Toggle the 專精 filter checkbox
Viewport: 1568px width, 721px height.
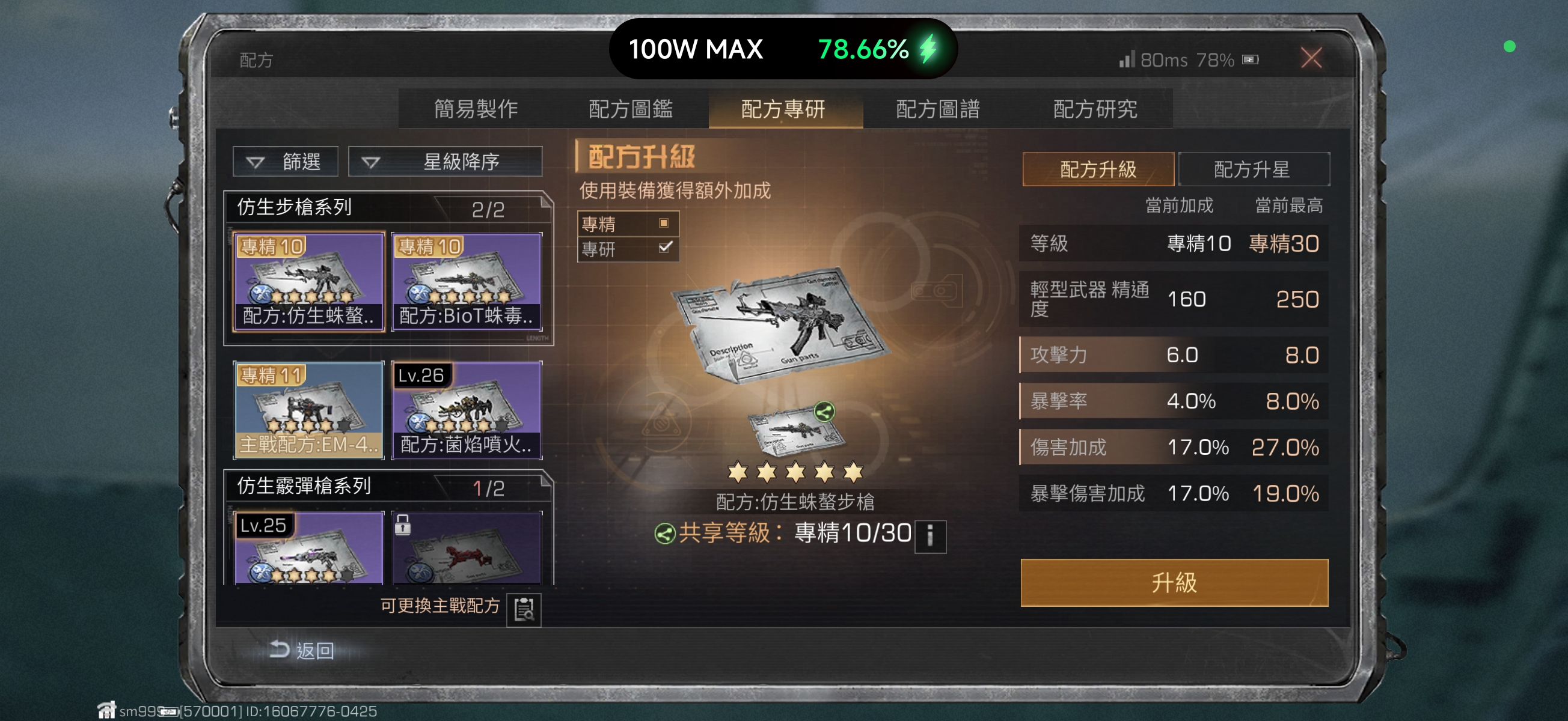[664, 224]
